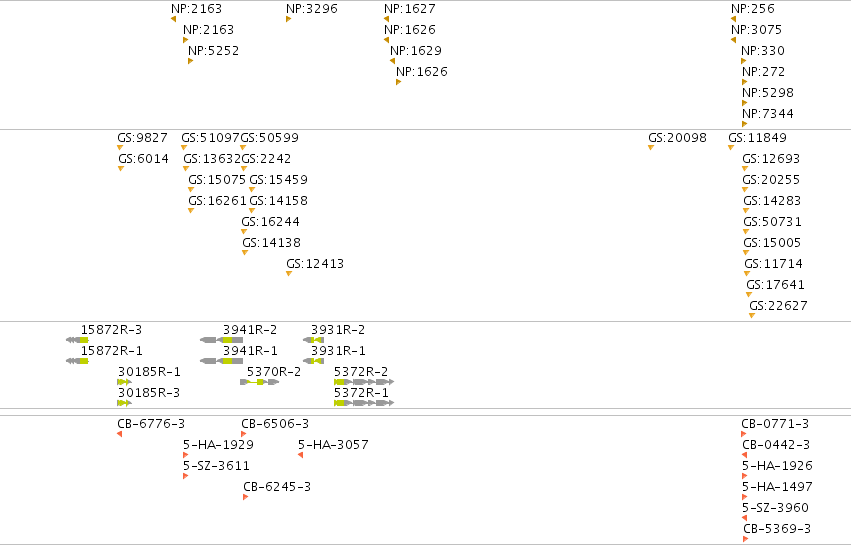Click the CB-0771-3 label
This screenshot has height=545, width=851.
point(775,424)
